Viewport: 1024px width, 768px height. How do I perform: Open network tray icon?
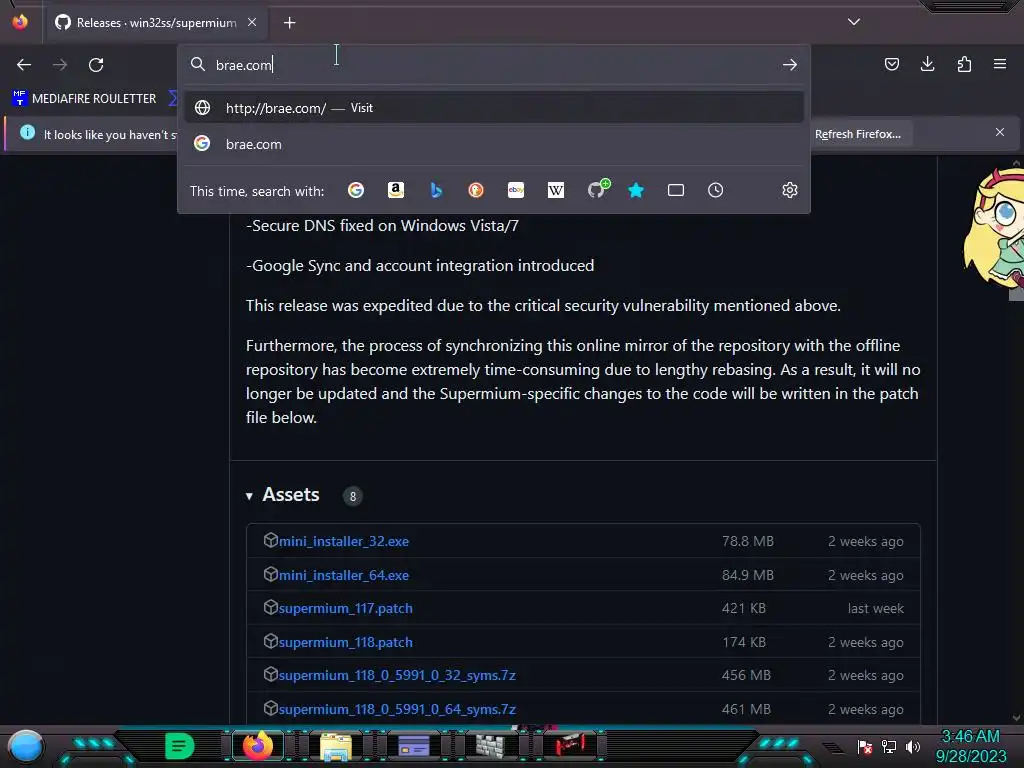point(889,747)
